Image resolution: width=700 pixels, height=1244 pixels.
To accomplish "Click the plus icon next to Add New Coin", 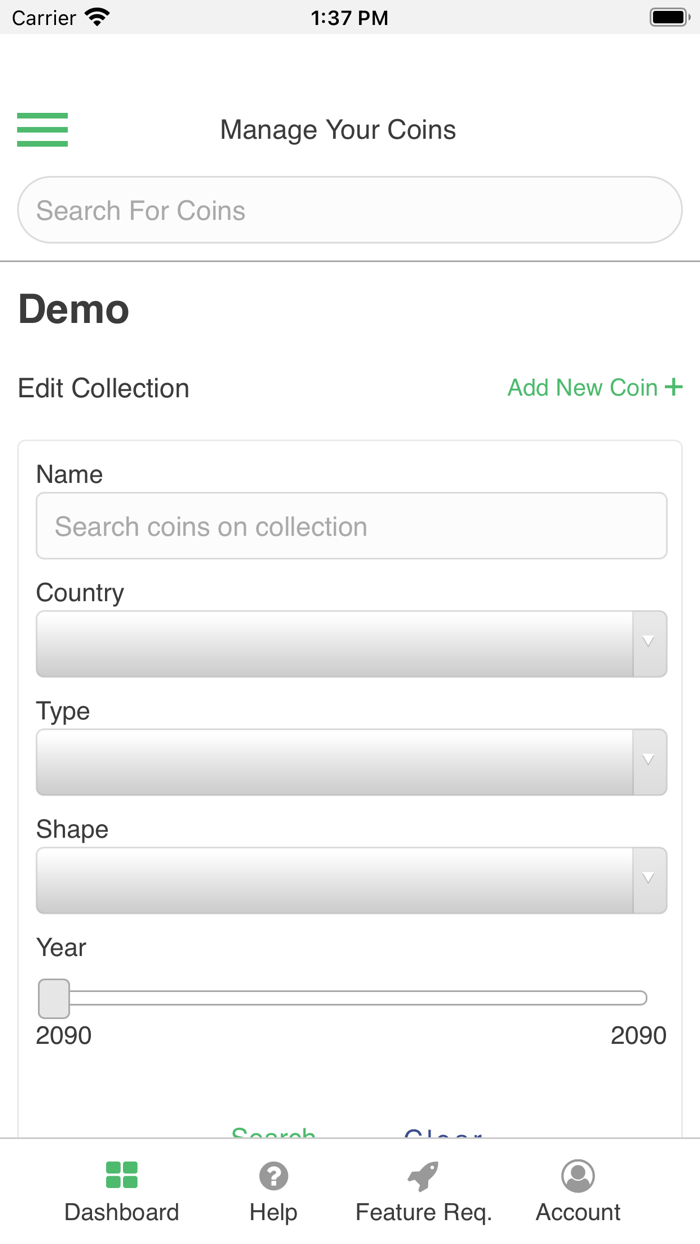I will tap(673, 387).
